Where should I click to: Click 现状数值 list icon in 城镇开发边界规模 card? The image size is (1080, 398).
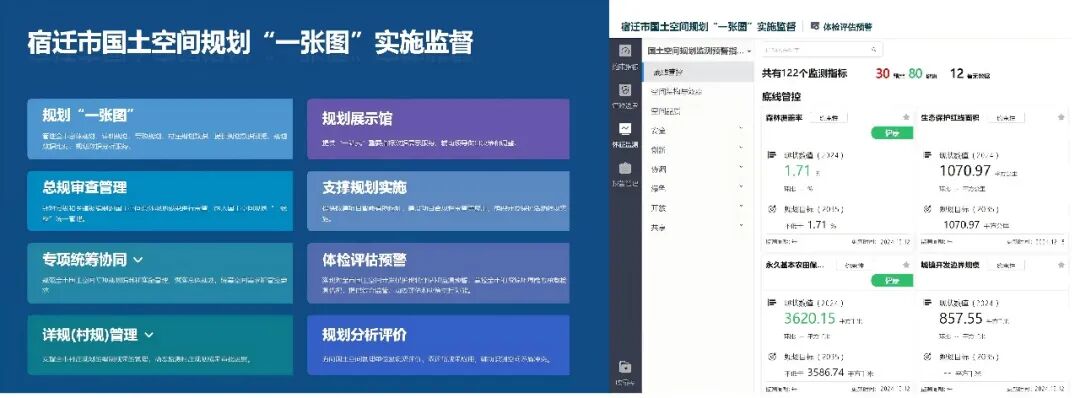pos(927,302)
